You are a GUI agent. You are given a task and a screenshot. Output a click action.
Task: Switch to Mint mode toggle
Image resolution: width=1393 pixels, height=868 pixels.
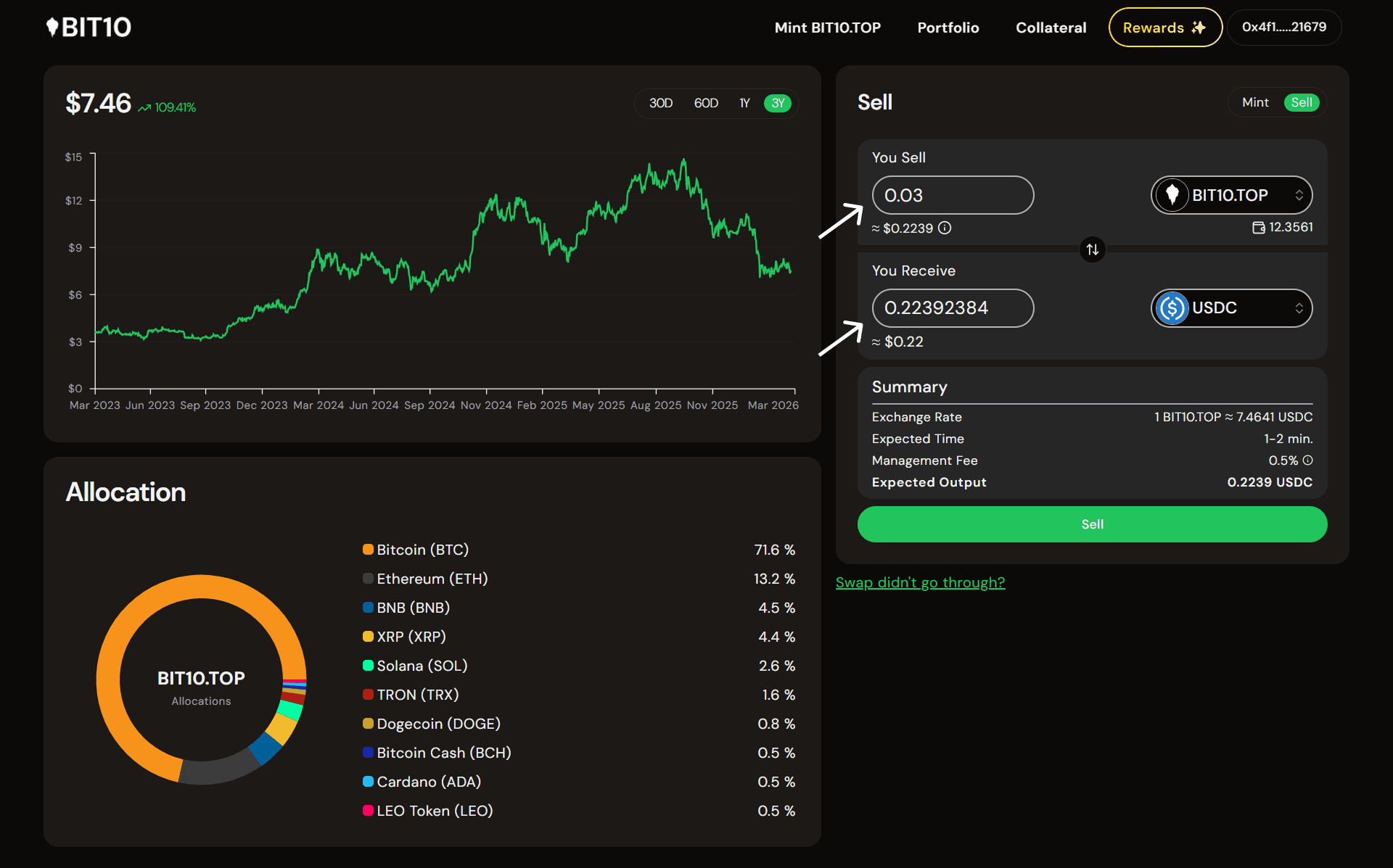[x=1255, y=102]
